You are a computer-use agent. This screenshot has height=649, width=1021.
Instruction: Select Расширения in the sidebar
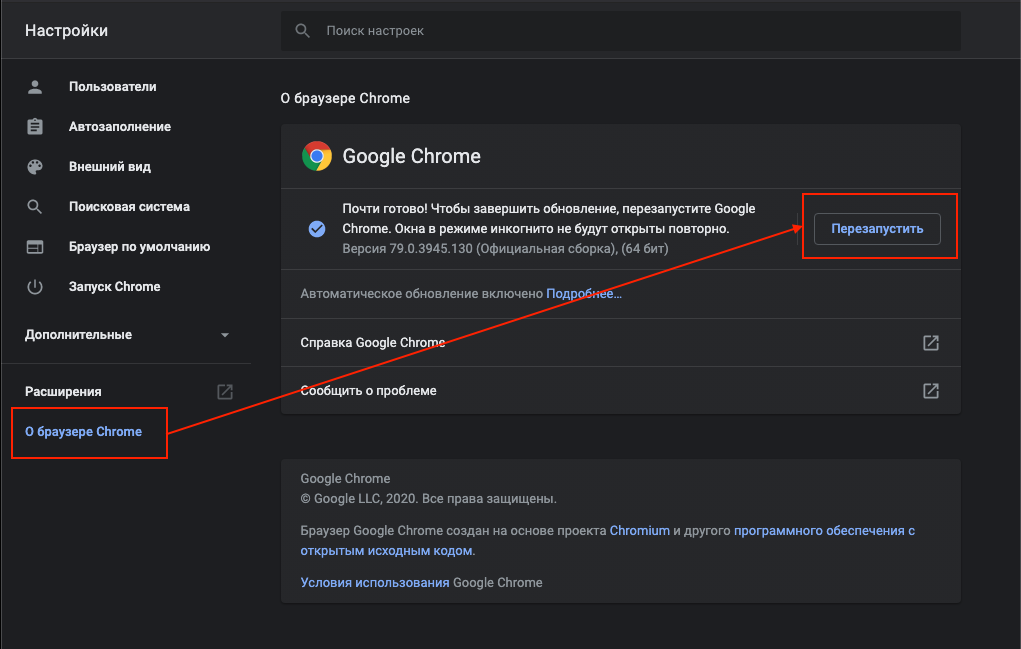(x=63, y=392)
